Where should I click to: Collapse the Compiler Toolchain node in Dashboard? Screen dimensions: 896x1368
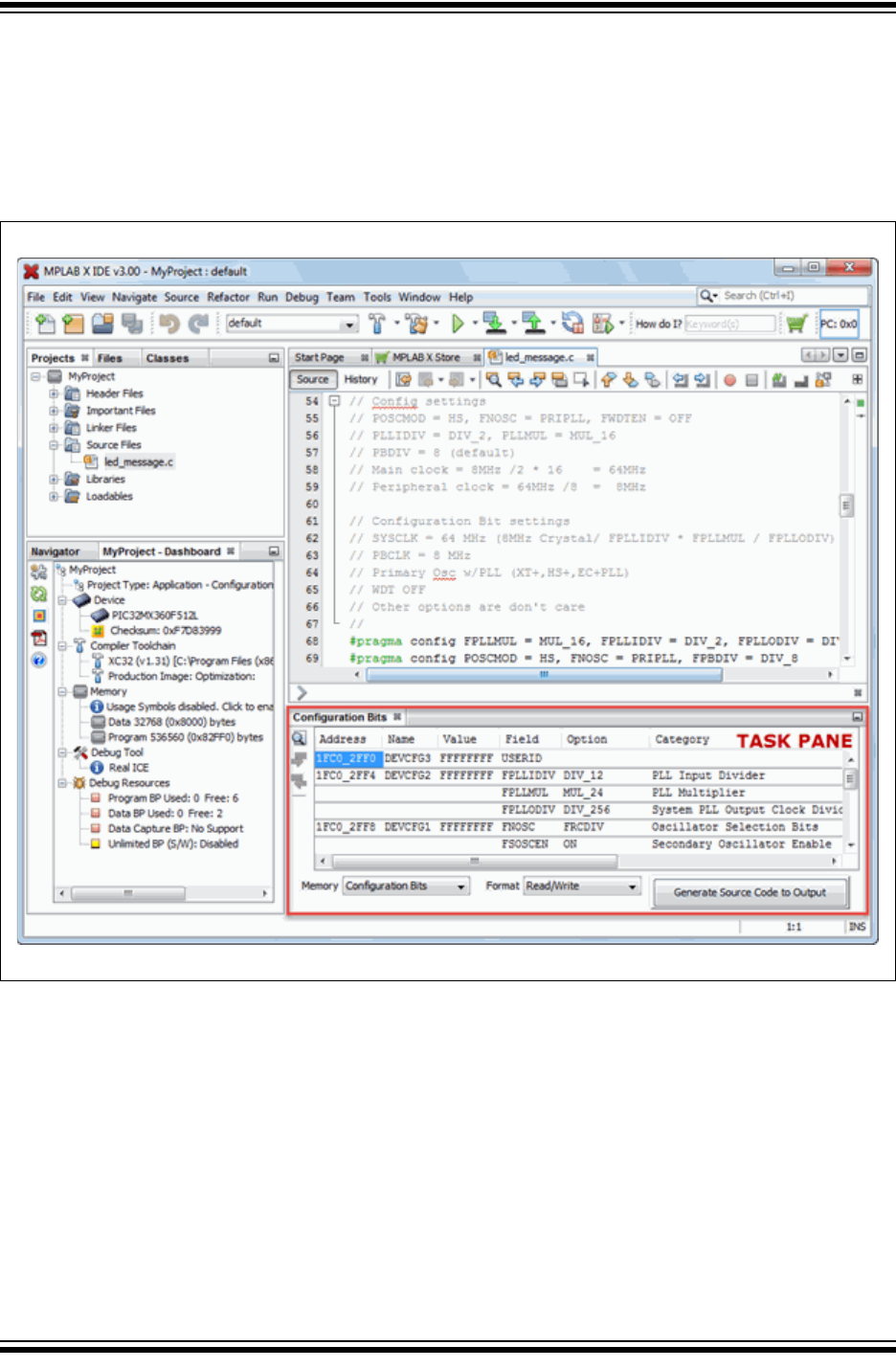[61, 646]
